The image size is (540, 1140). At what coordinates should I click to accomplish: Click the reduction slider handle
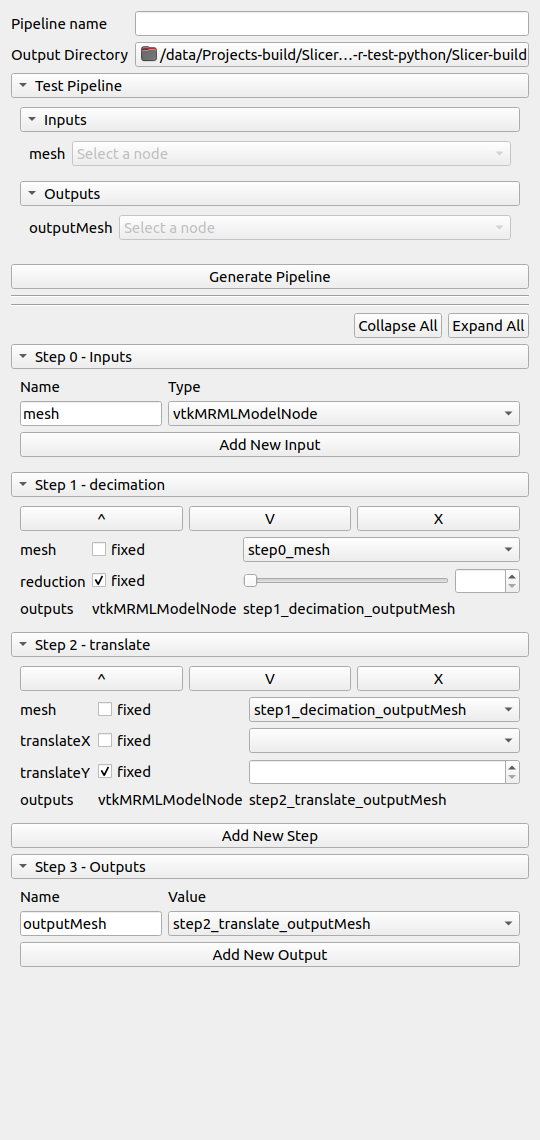point(249,580)
